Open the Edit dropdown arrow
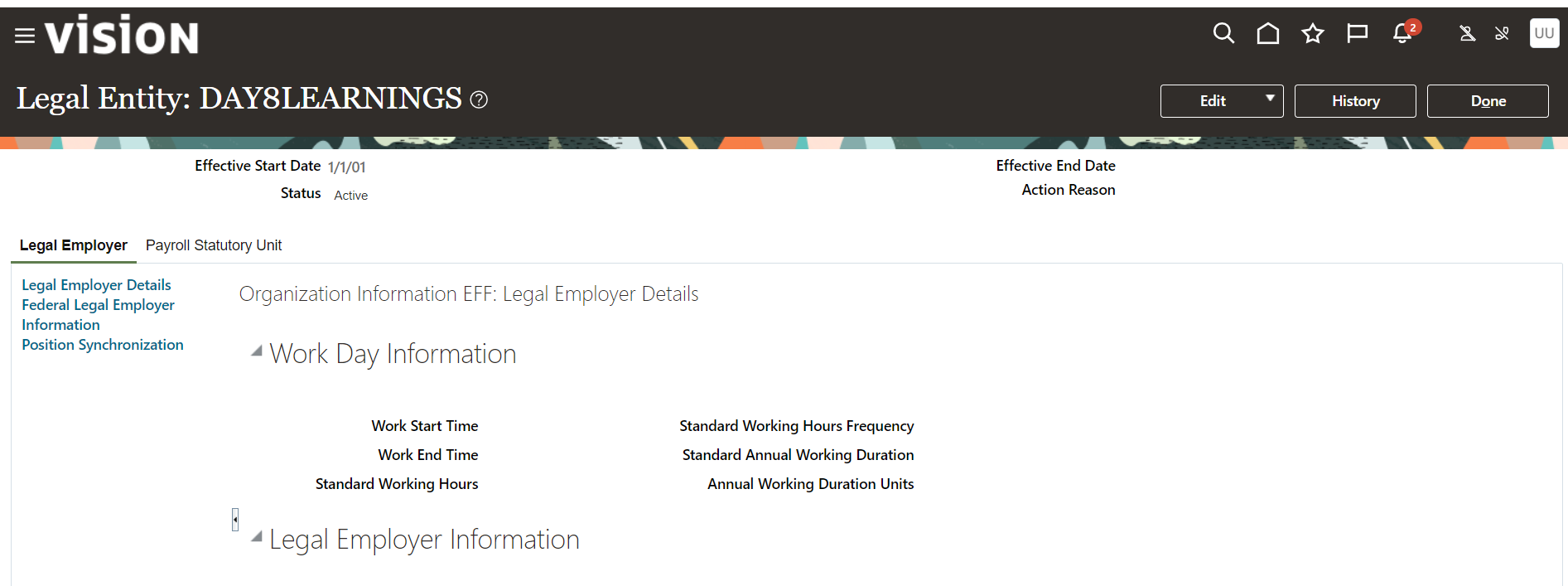This screenshot has width=1568, height=586. (x=1269, y=99)
